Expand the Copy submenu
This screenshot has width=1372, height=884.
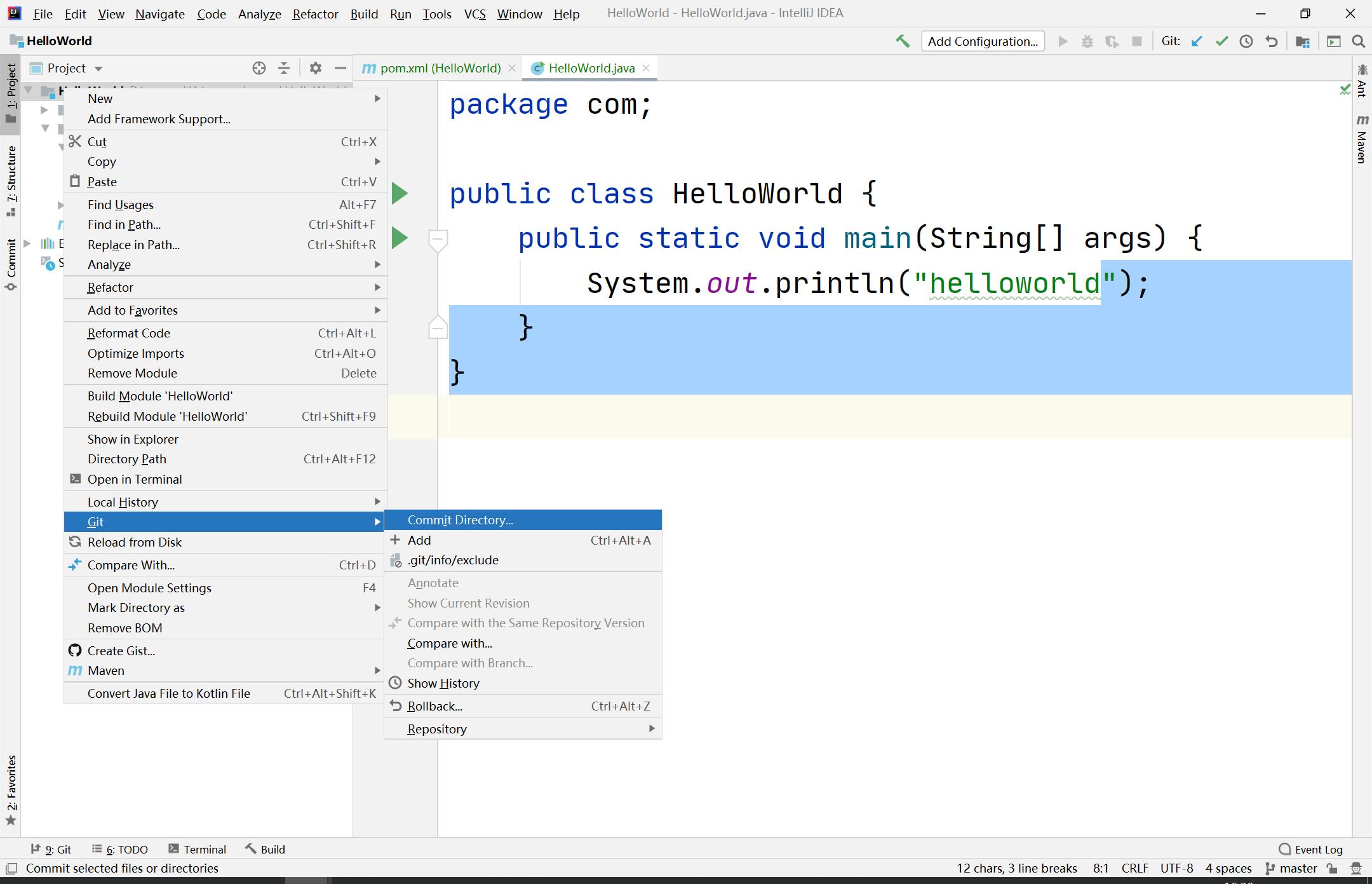[x=225, y=161]
